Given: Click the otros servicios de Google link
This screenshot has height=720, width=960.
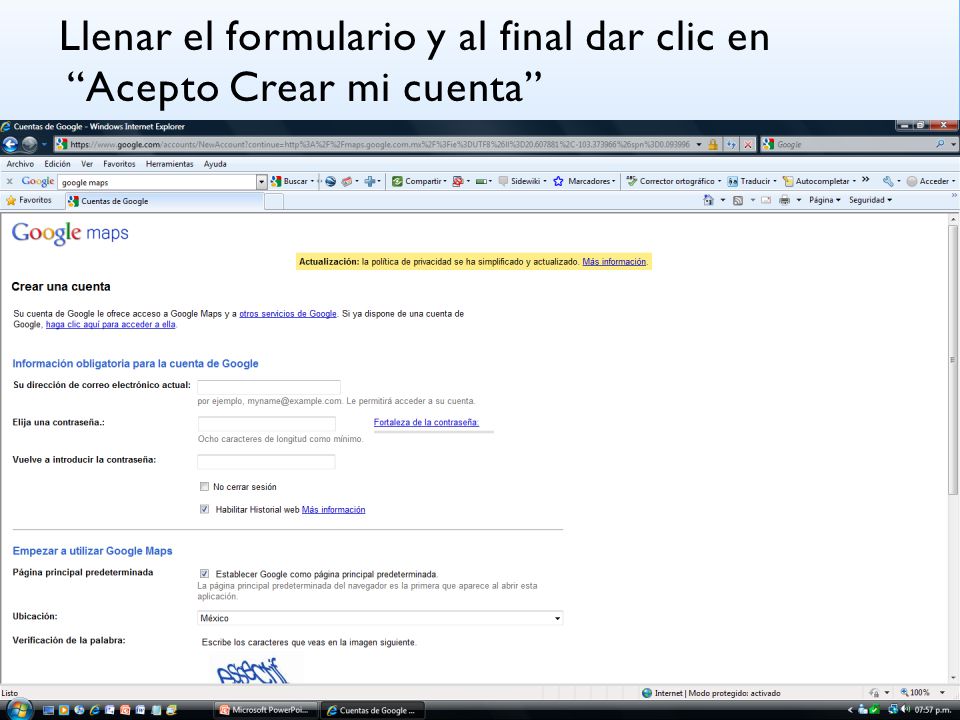Looking at the screenshot, I should click(x=288, y=313).
